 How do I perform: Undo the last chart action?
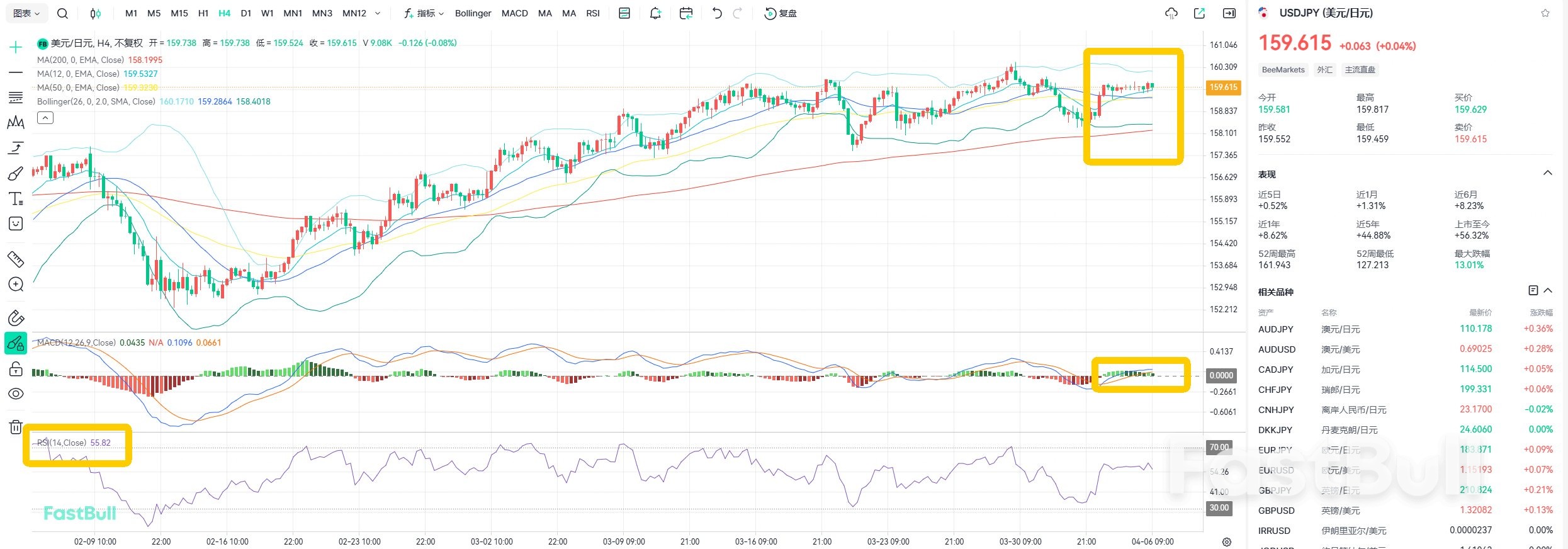716,13
